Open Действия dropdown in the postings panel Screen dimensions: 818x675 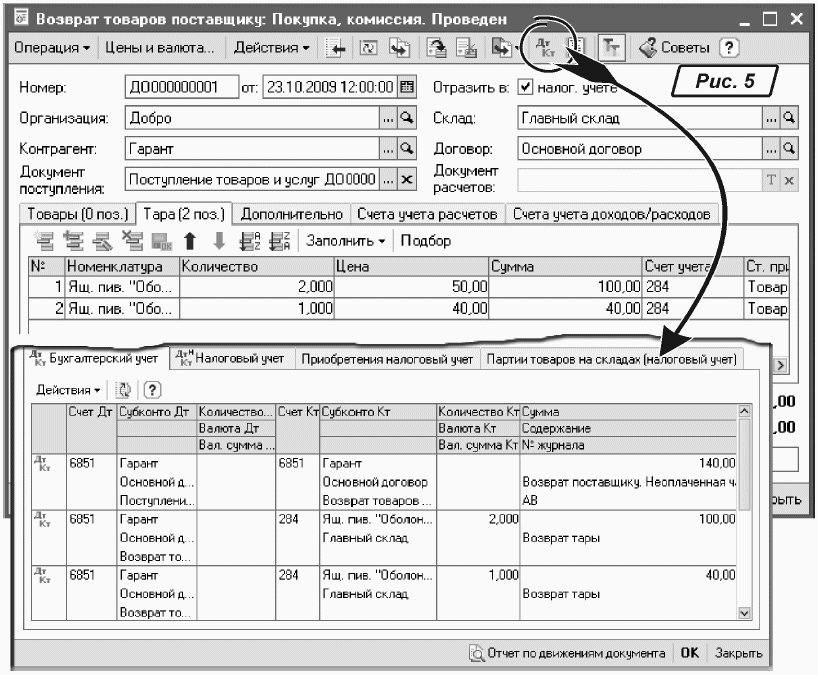pyautogui.click(x=68, y=388)
